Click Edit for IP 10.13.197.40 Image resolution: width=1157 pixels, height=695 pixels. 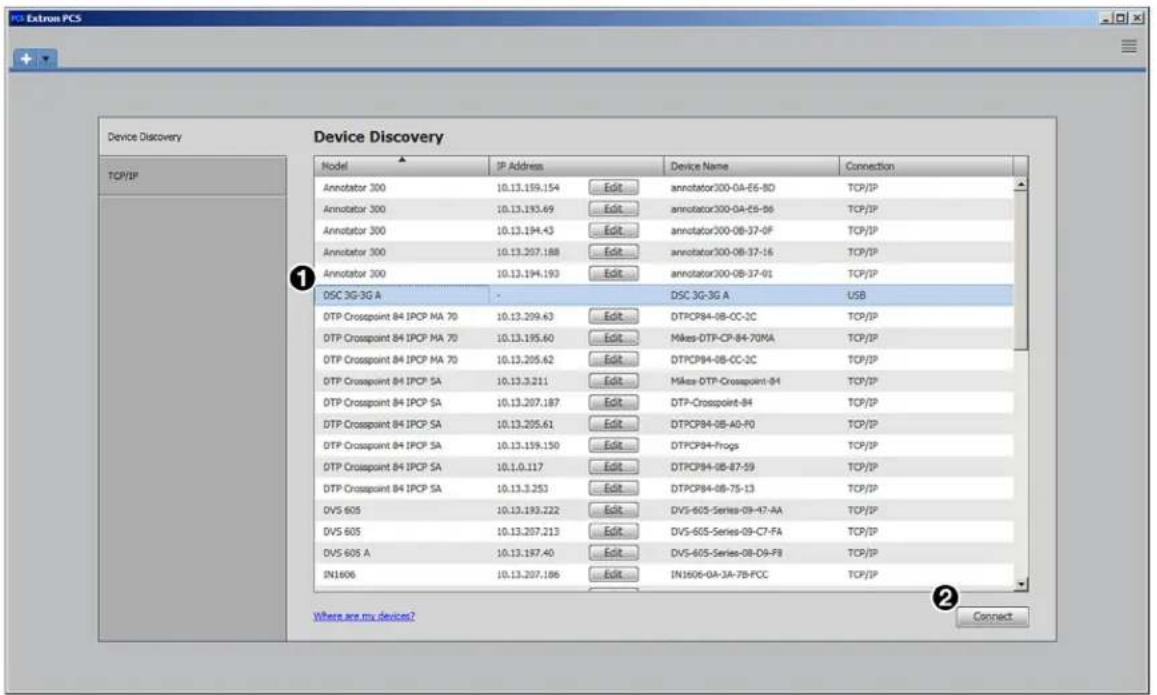coord(613,552)
